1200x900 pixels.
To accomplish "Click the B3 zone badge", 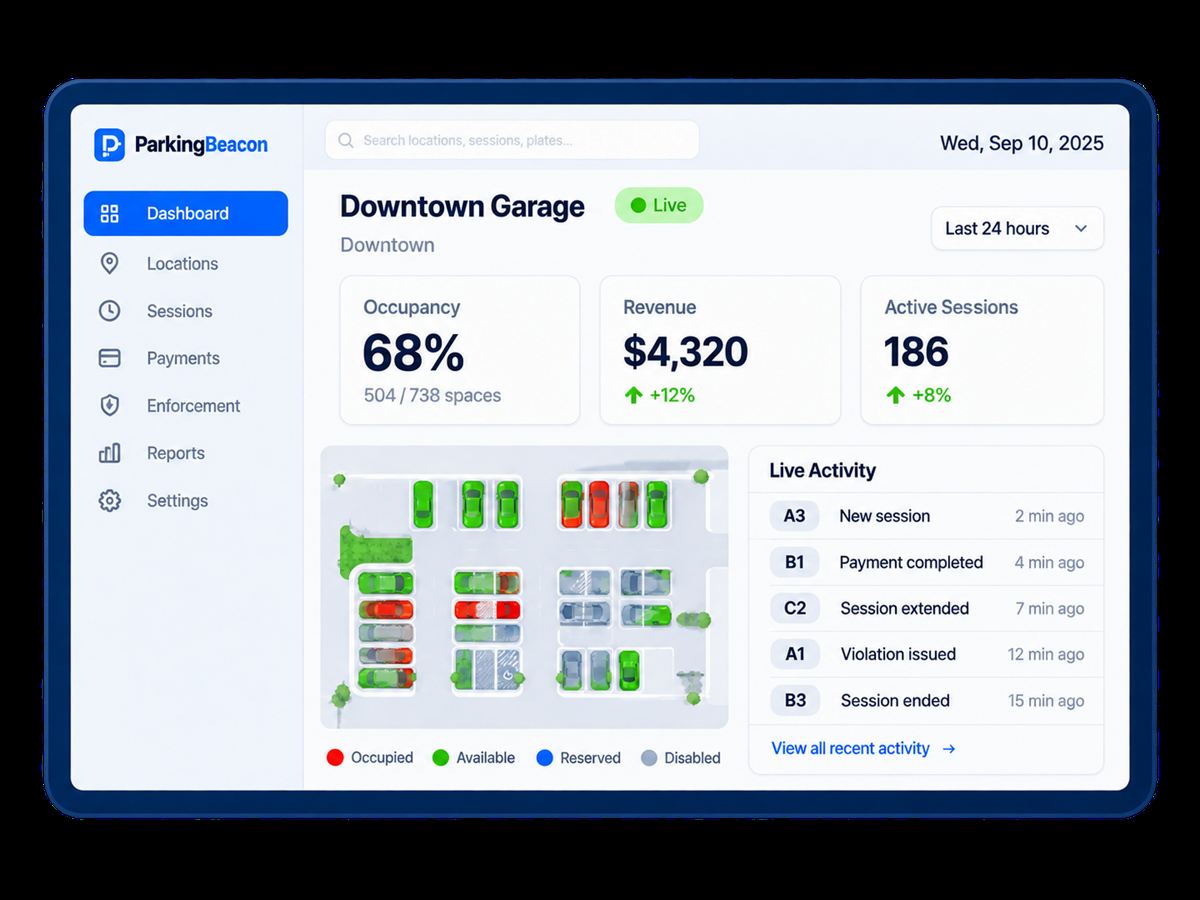I will click(795, 700).
